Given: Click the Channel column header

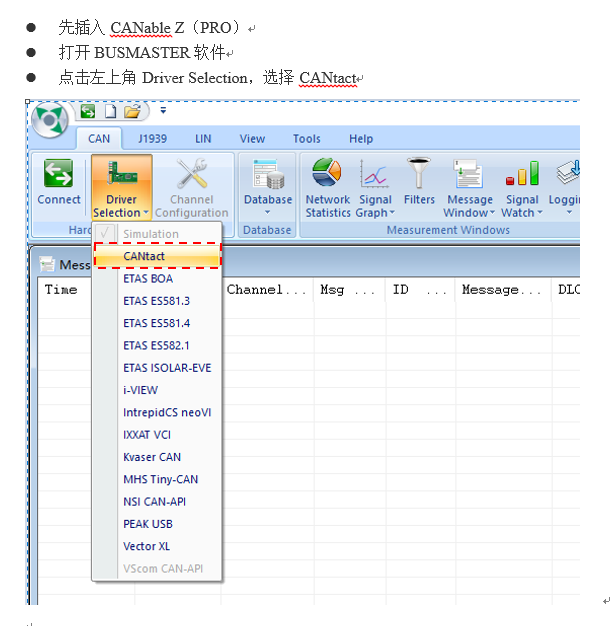Looking at the screenshot, I should click(267, 289).
